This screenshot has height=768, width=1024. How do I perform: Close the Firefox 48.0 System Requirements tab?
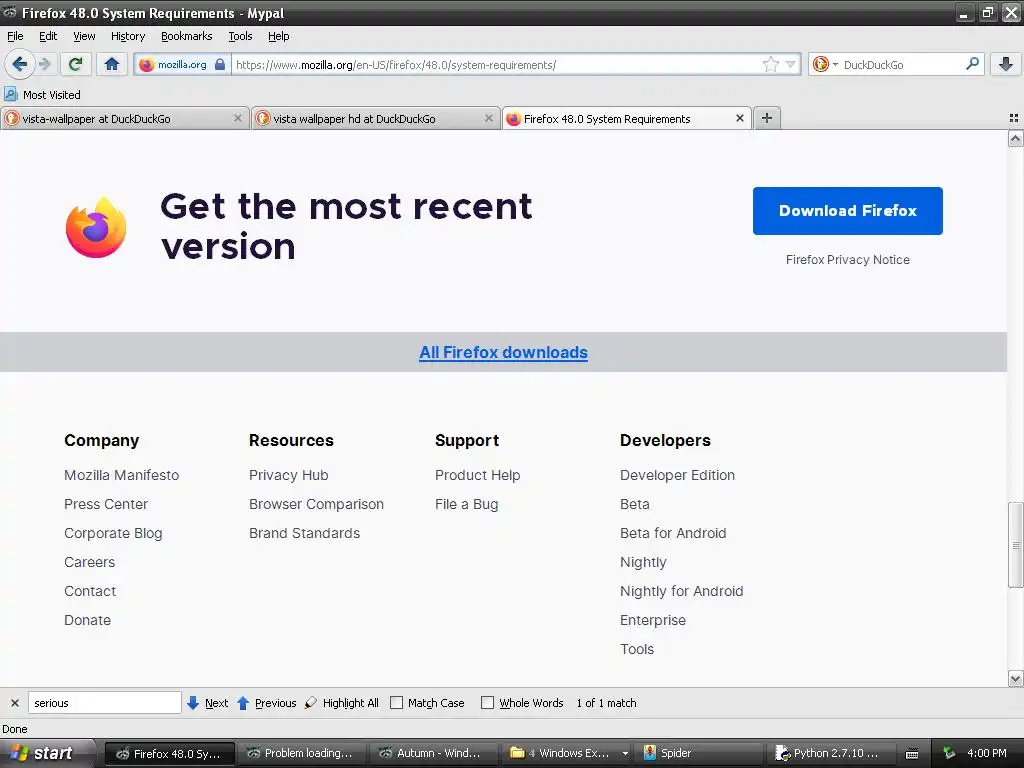click(740, 118)
